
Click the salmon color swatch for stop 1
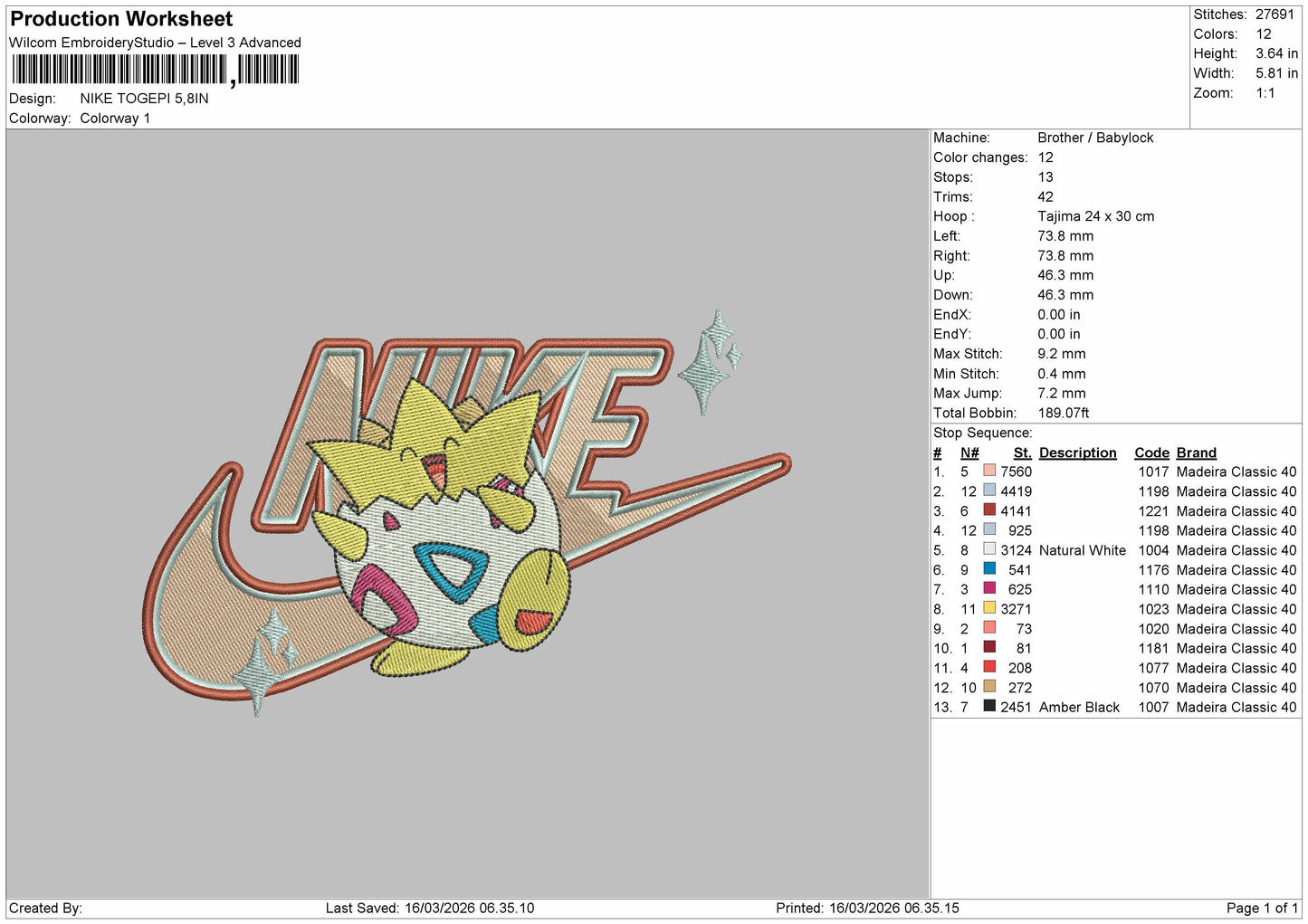[989, 471]
